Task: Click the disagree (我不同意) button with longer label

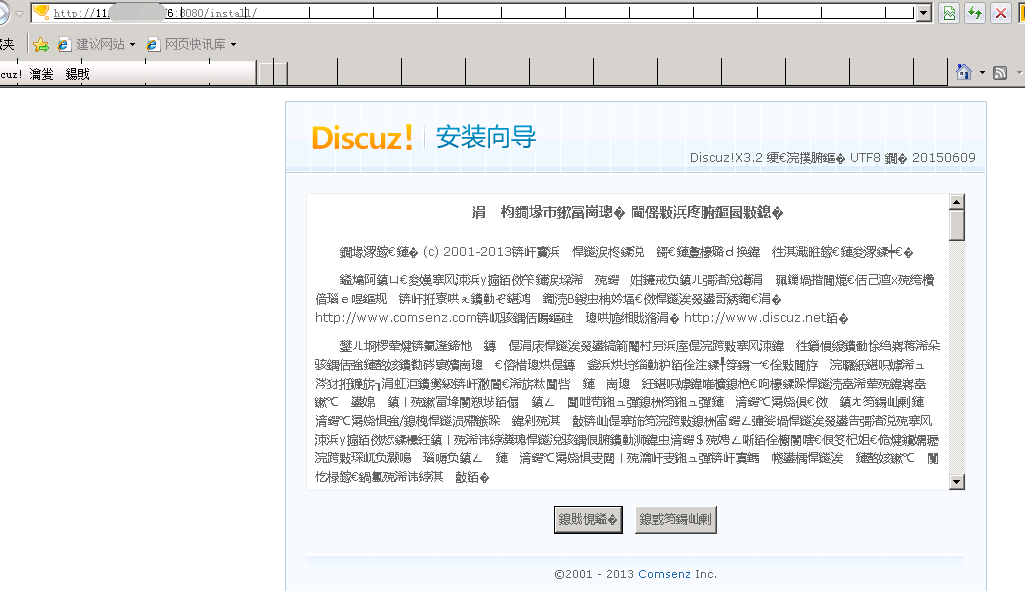Action: point(675,520)
